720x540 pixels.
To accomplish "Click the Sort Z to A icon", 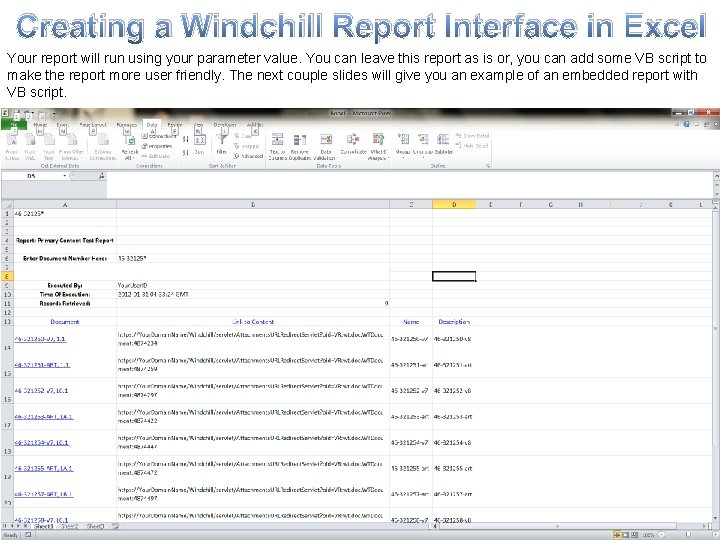I will pyautogui.click(x=186, y=152).
